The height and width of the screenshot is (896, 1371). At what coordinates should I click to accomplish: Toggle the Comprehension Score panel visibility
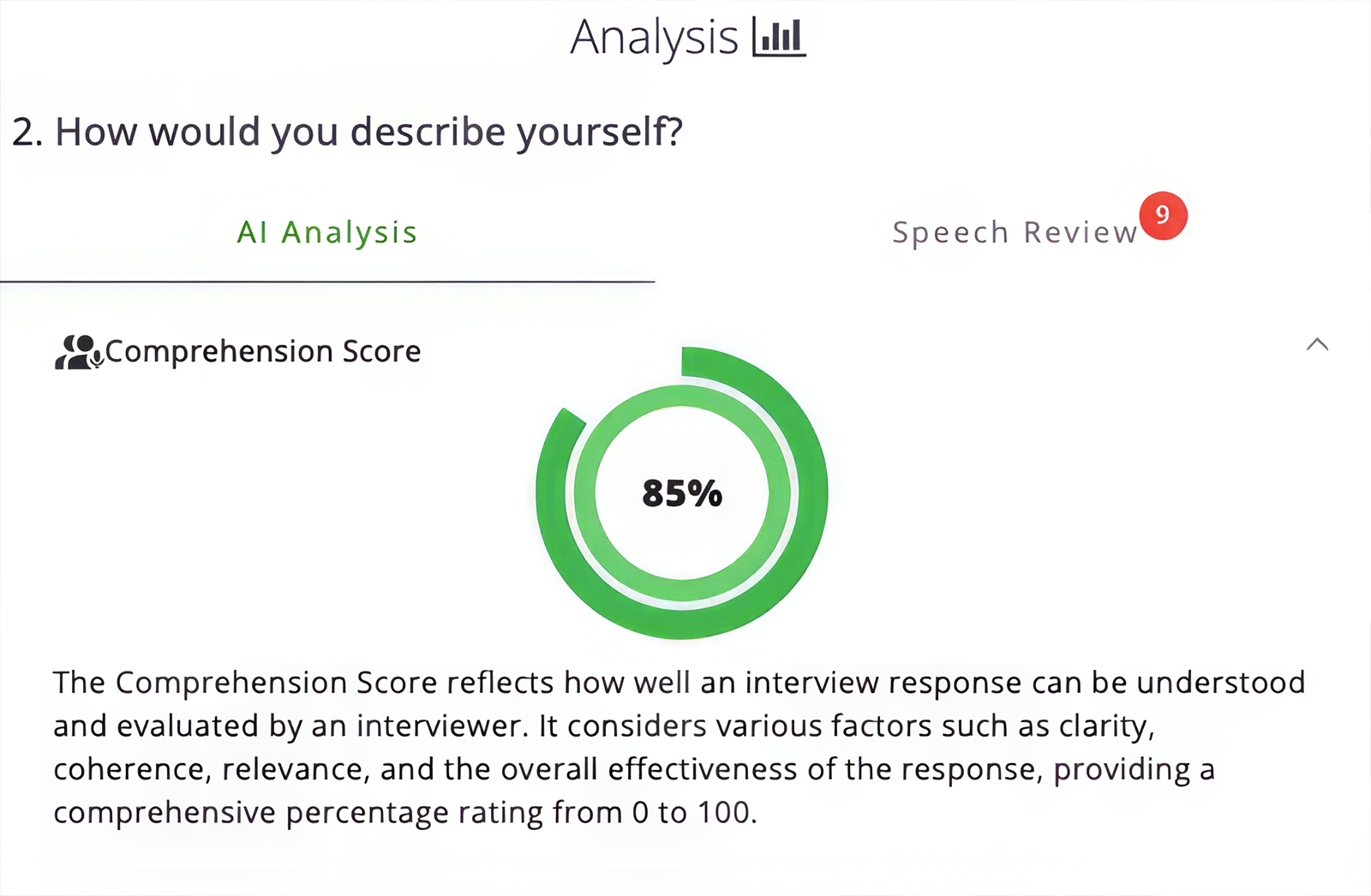tap(1318, 344)
